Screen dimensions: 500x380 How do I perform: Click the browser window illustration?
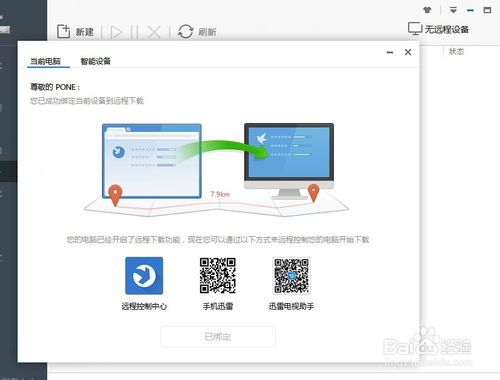pos(152,161)
